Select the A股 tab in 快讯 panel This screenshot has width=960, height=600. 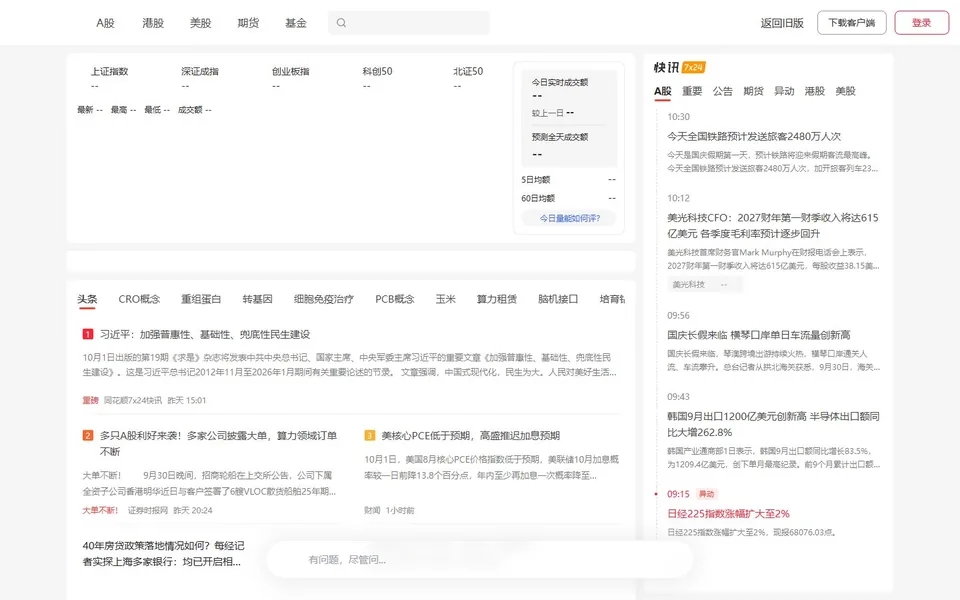662,91
